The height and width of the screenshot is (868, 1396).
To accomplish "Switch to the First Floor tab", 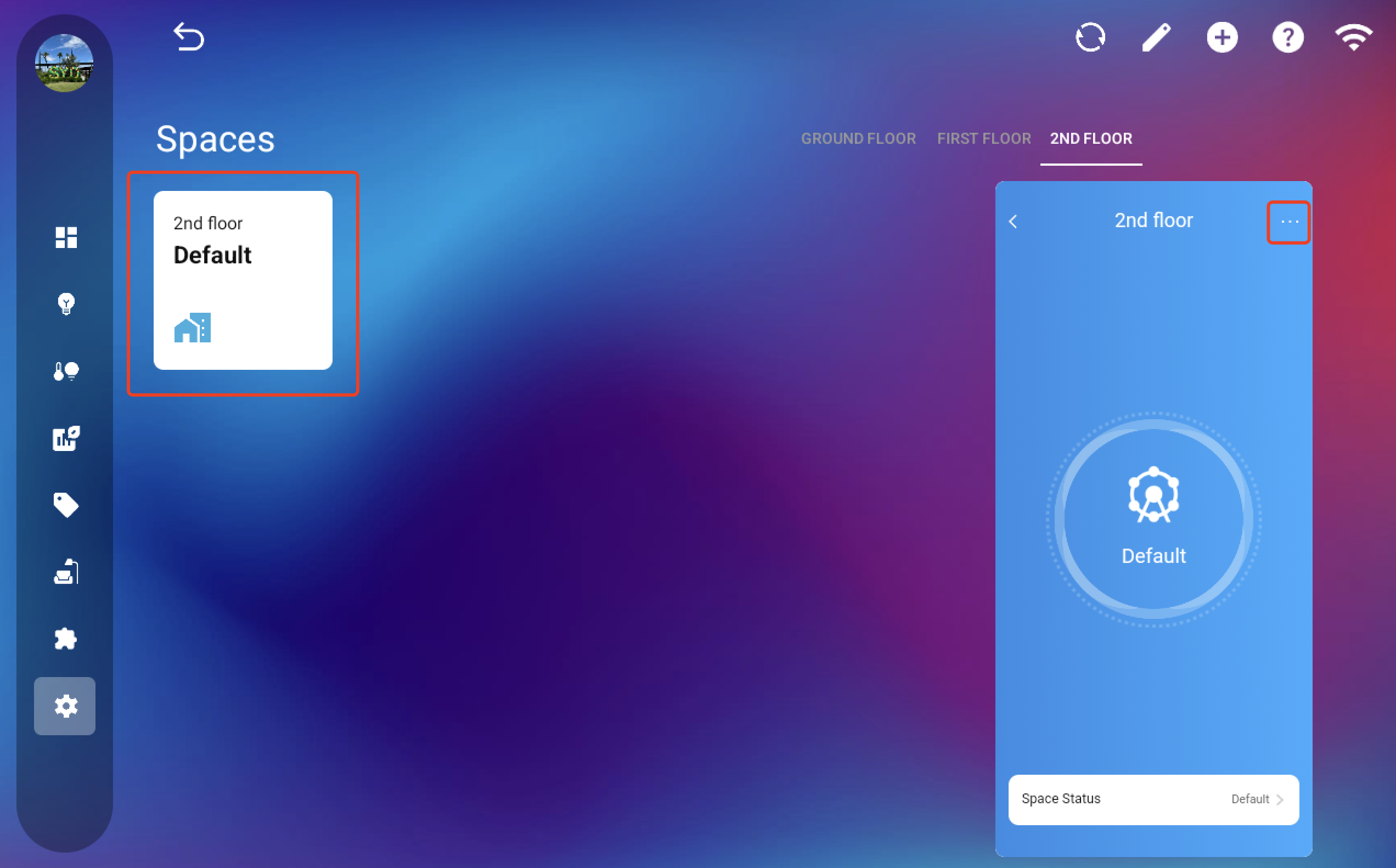I will click(984, 138).
